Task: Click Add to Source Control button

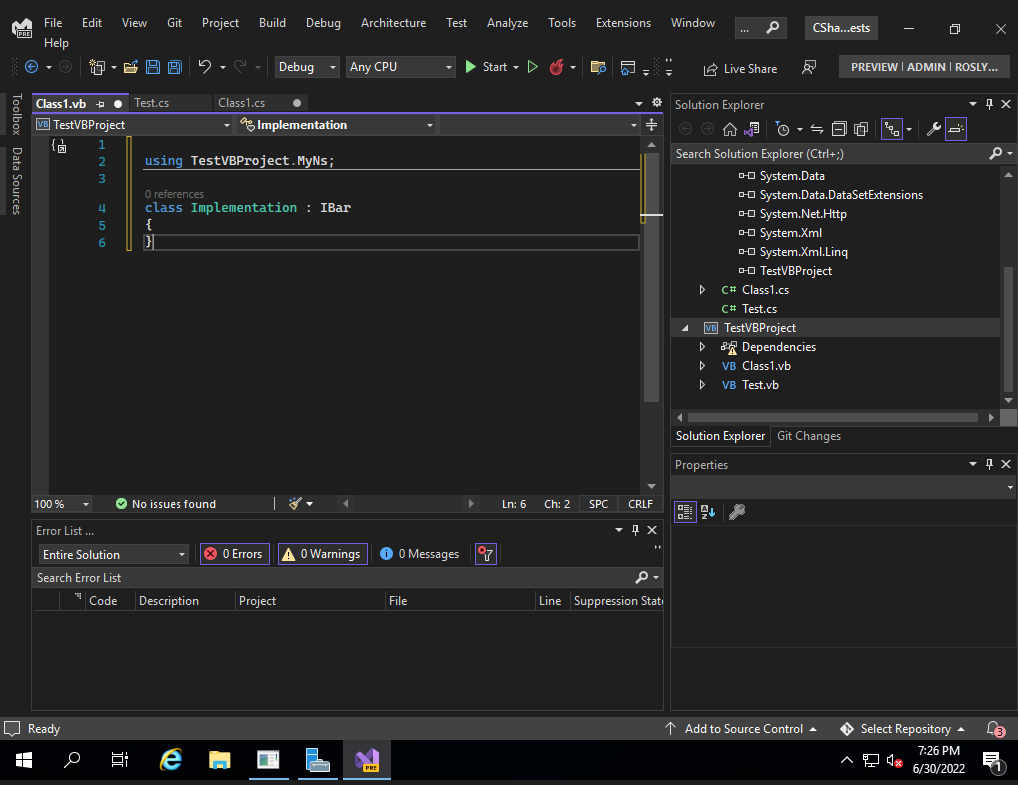Action: (741, 729)
